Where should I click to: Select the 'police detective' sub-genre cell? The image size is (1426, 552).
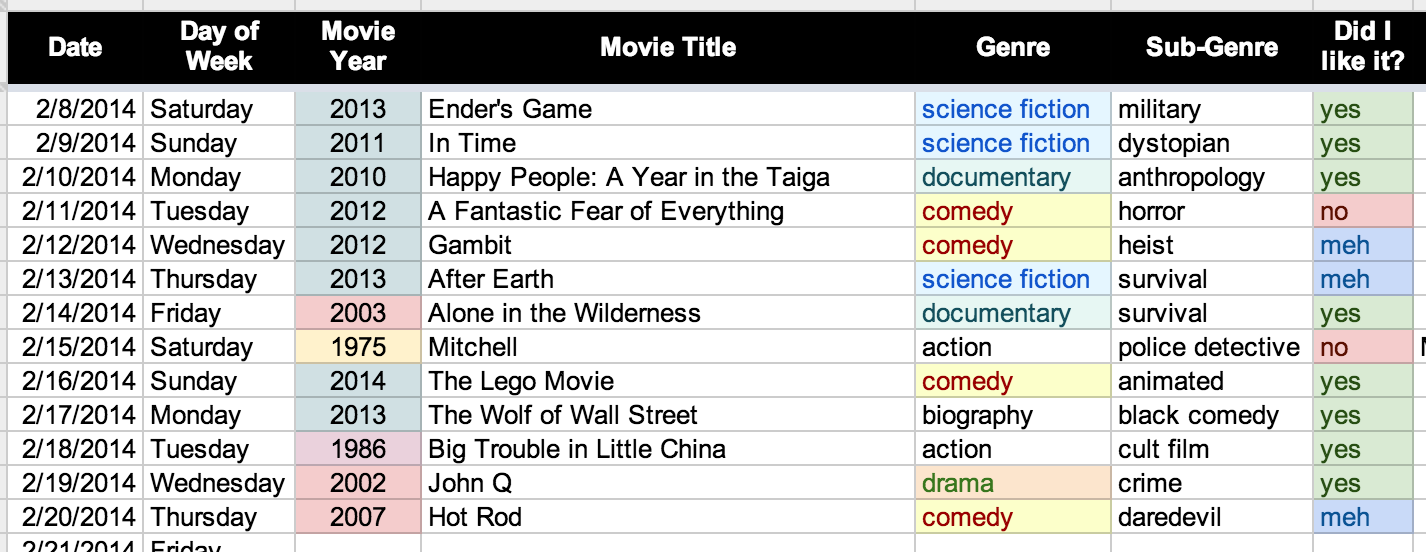[x=1210, y=347]
